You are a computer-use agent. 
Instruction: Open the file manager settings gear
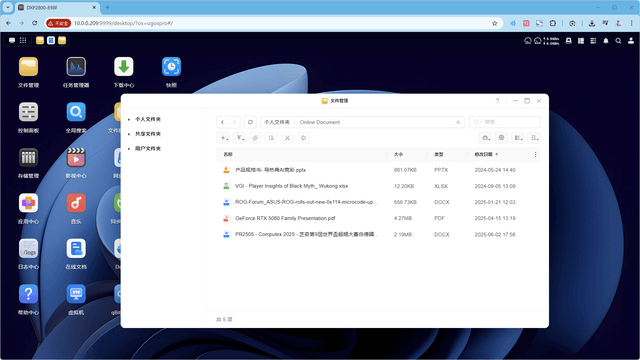(501, 138)
